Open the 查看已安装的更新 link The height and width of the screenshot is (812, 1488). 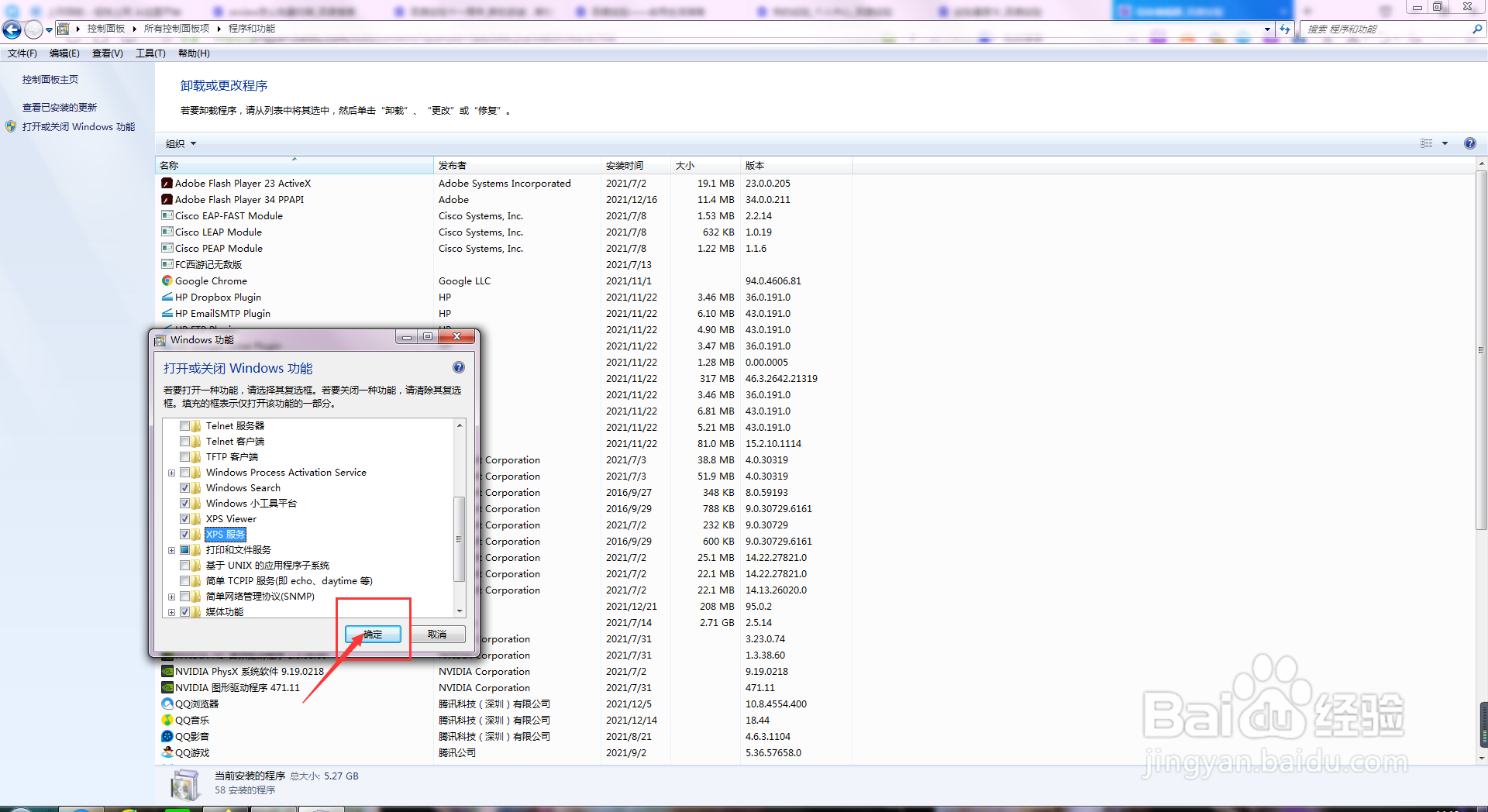(60, 108)
